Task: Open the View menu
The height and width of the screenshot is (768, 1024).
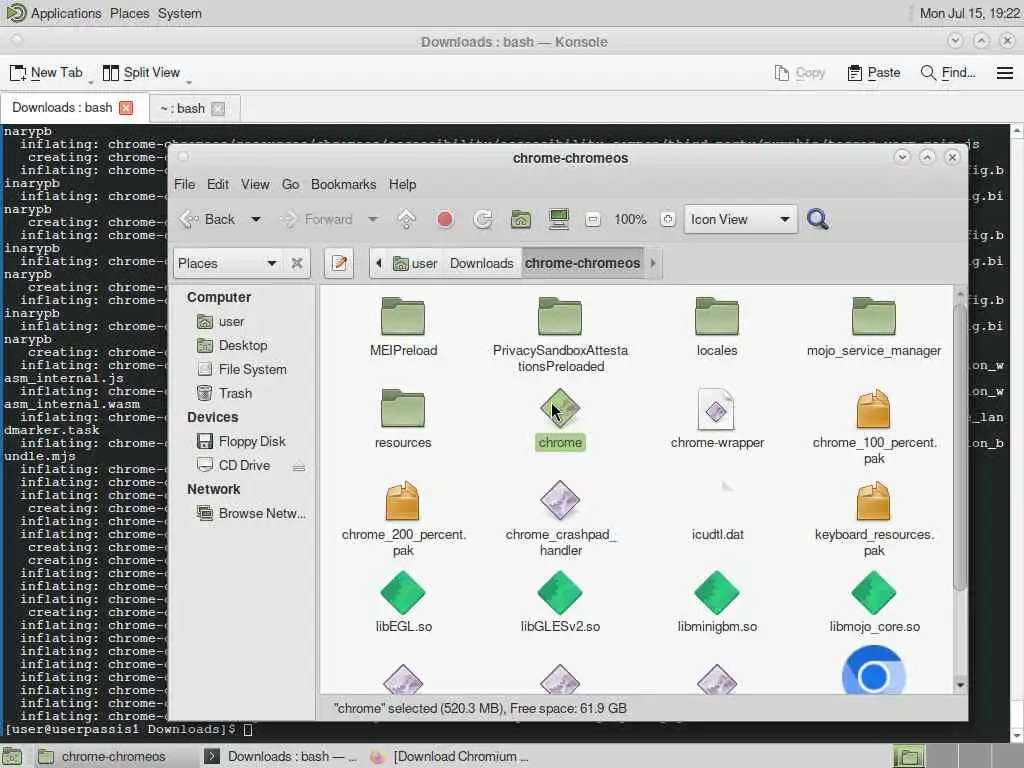Action: click(255, 185)
